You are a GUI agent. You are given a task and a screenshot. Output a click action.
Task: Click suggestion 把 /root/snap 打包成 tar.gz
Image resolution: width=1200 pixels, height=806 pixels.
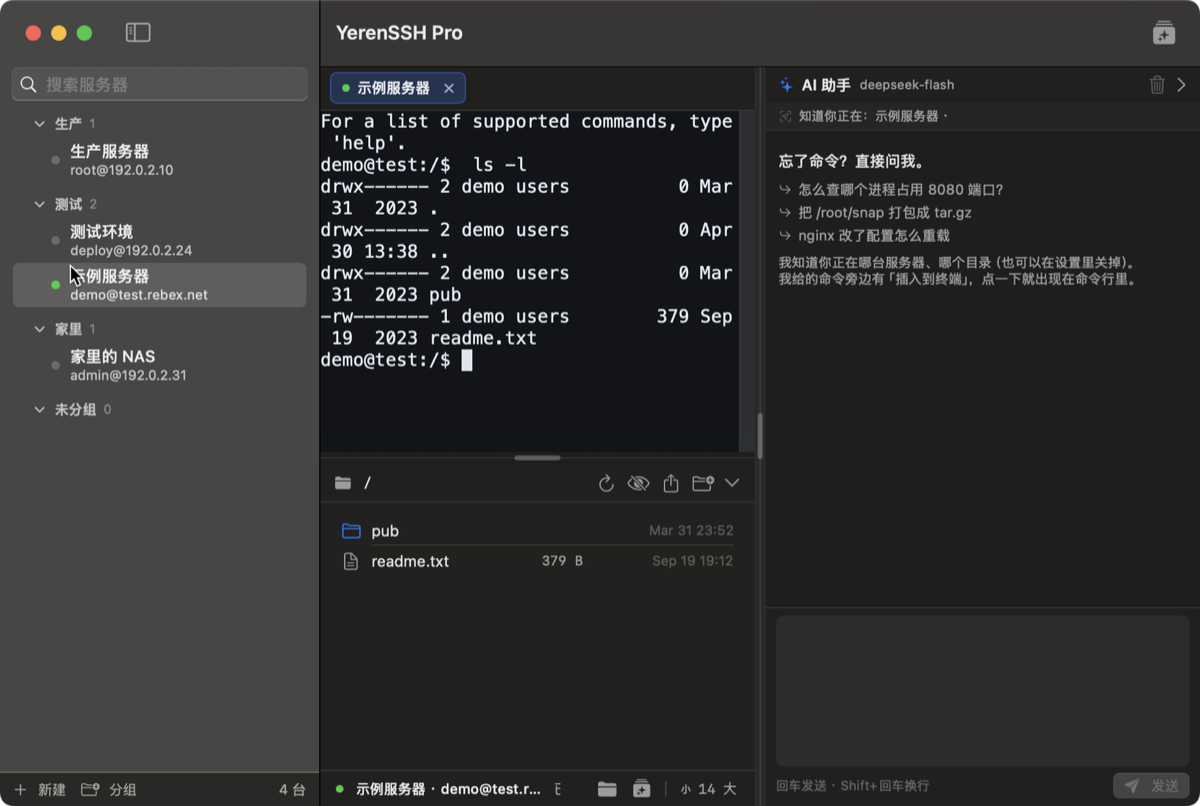click(875, 212)
